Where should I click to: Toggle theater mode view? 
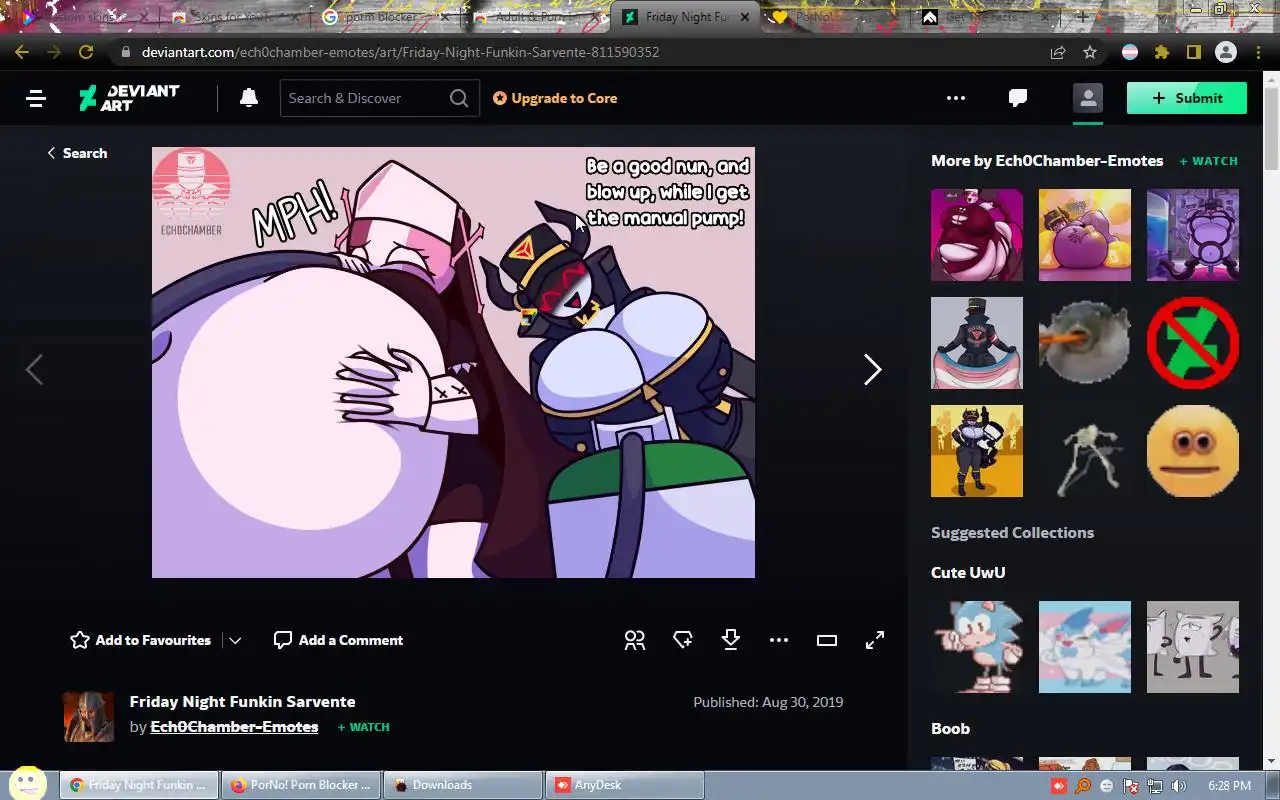coord(827,640)
